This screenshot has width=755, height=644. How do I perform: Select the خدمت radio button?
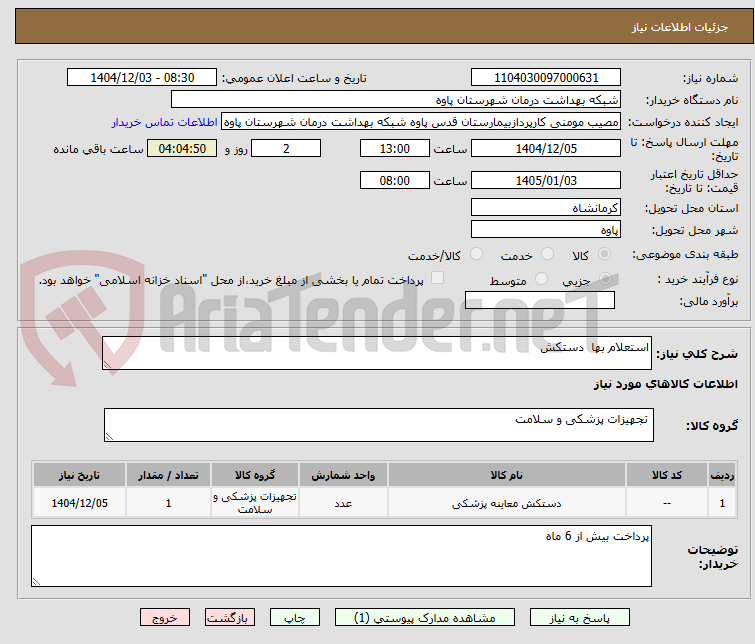tap(547, 254)
